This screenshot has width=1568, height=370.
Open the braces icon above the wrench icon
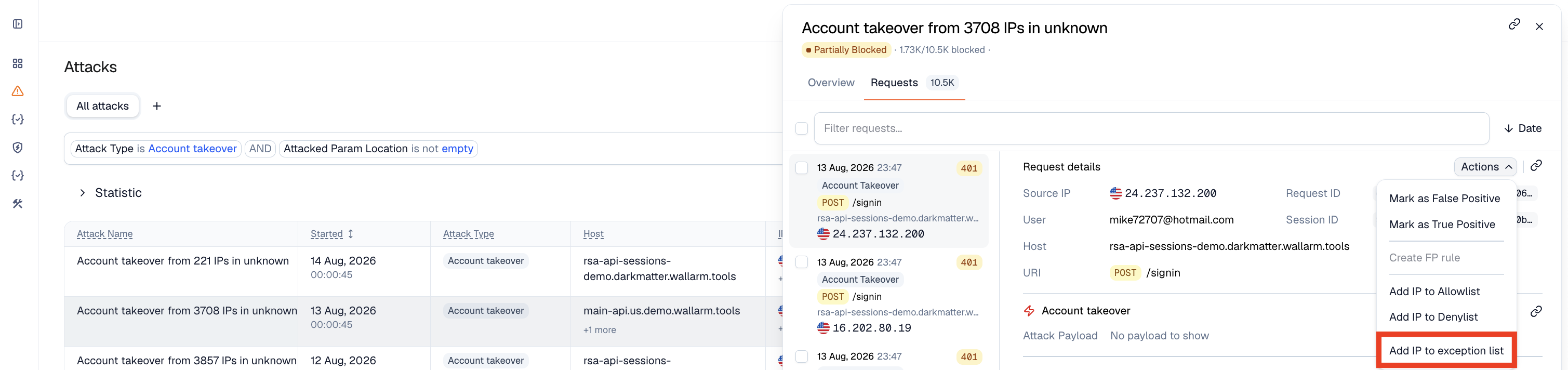[18, 176]
